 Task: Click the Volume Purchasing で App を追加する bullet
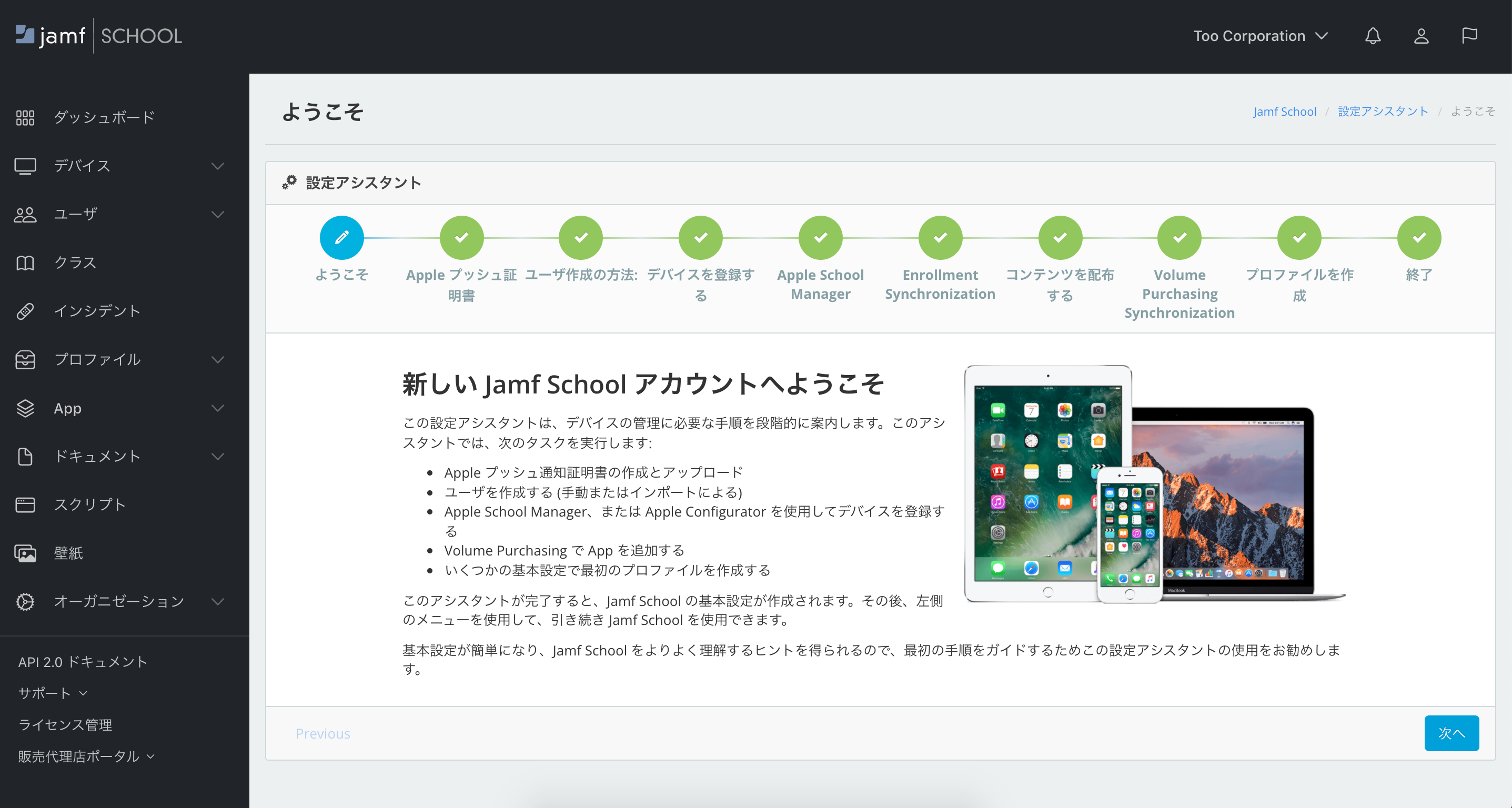[565, 550]
